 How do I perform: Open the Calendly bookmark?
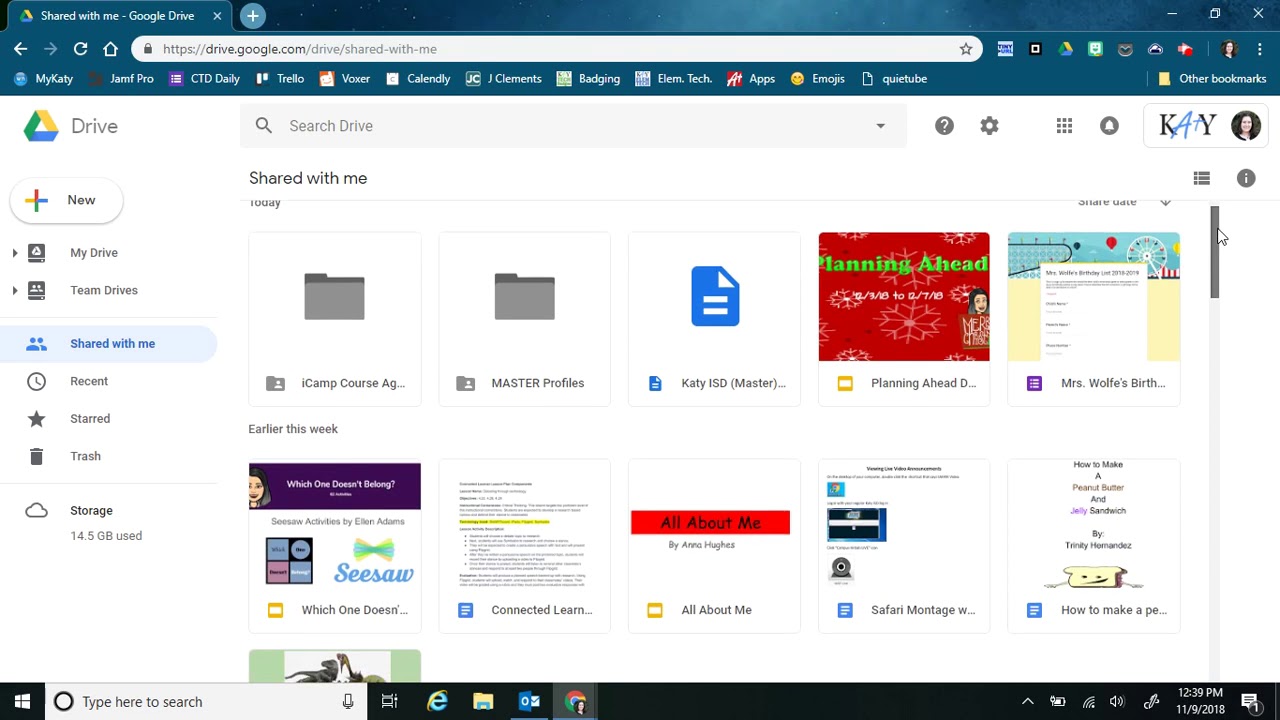coord(417,79)
